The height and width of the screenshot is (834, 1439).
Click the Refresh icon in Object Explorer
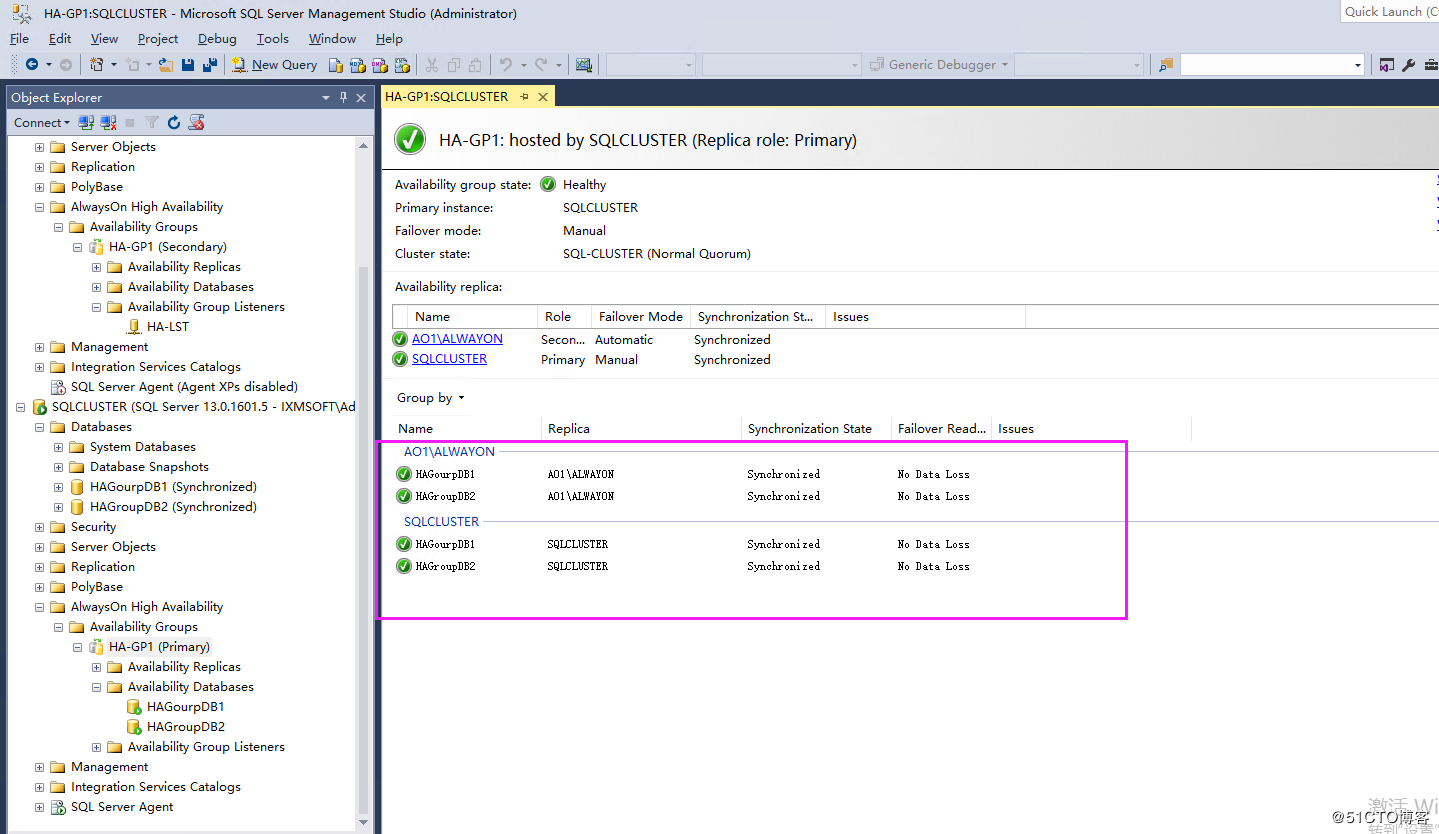(173, 122)
